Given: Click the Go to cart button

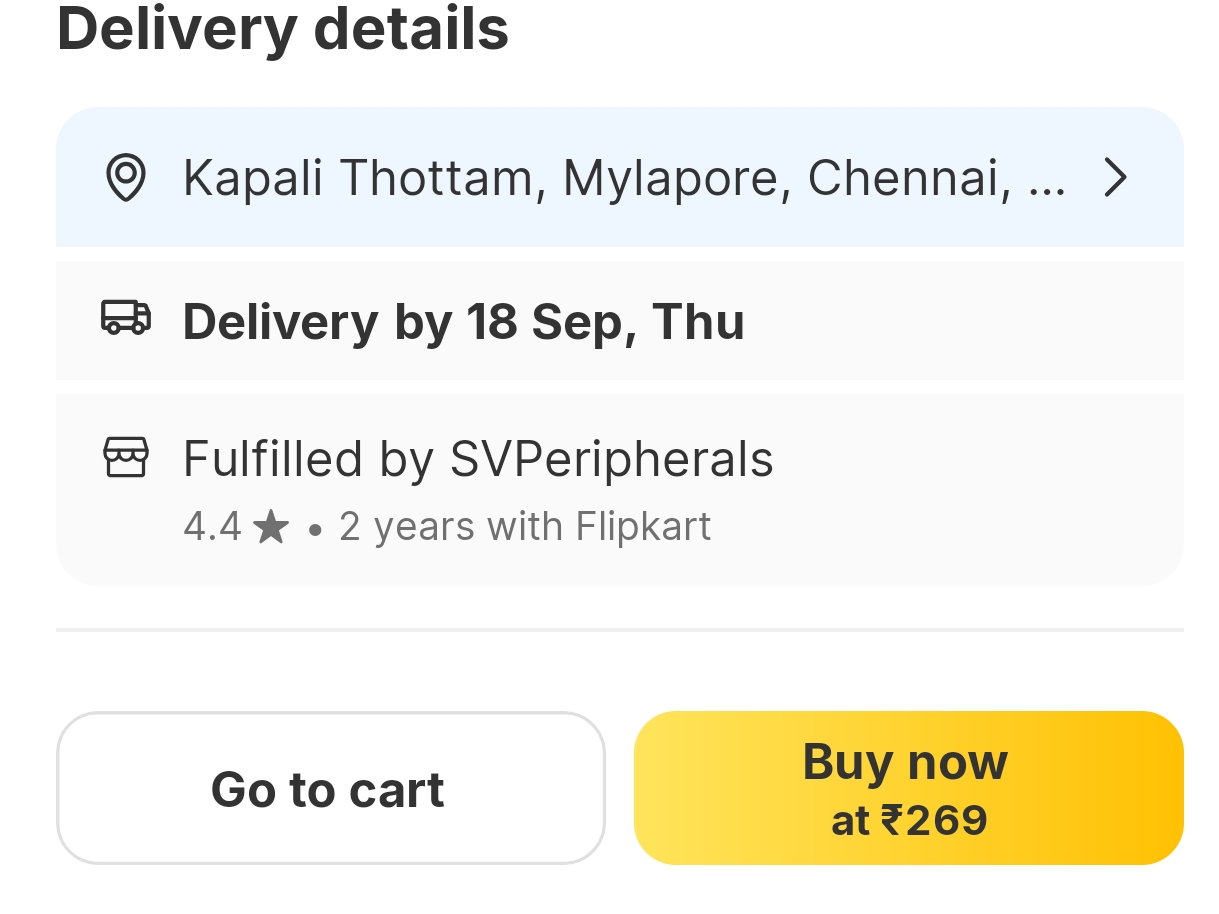Looking at the screenshot, I should (x=330, y=788).
